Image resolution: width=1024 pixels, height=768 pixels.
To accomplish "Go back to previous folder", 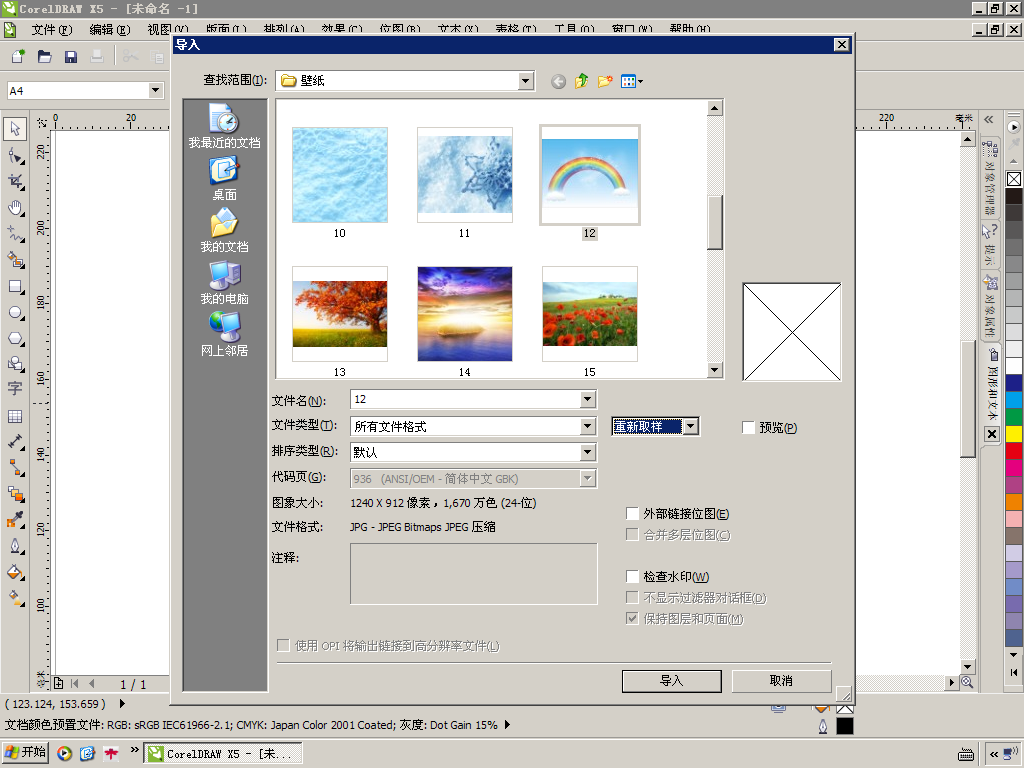I will (x=558, y=82).
